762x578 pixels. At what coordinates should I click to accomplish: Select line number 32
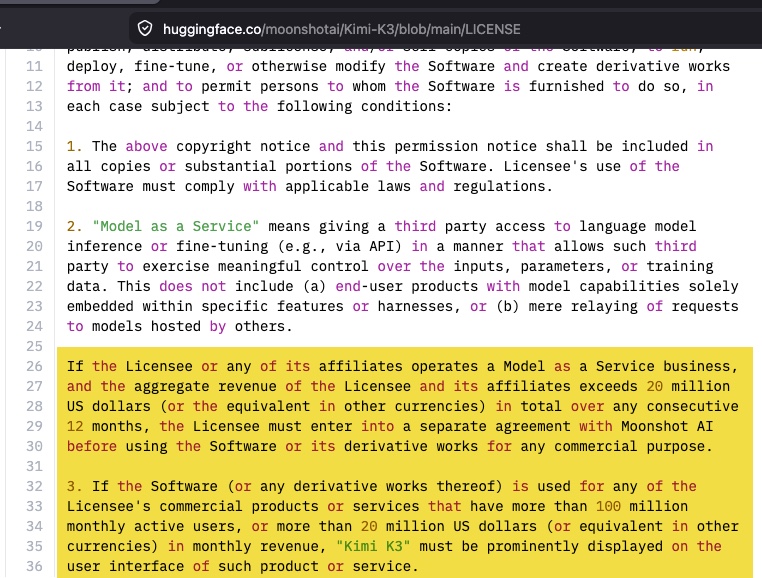34,486
